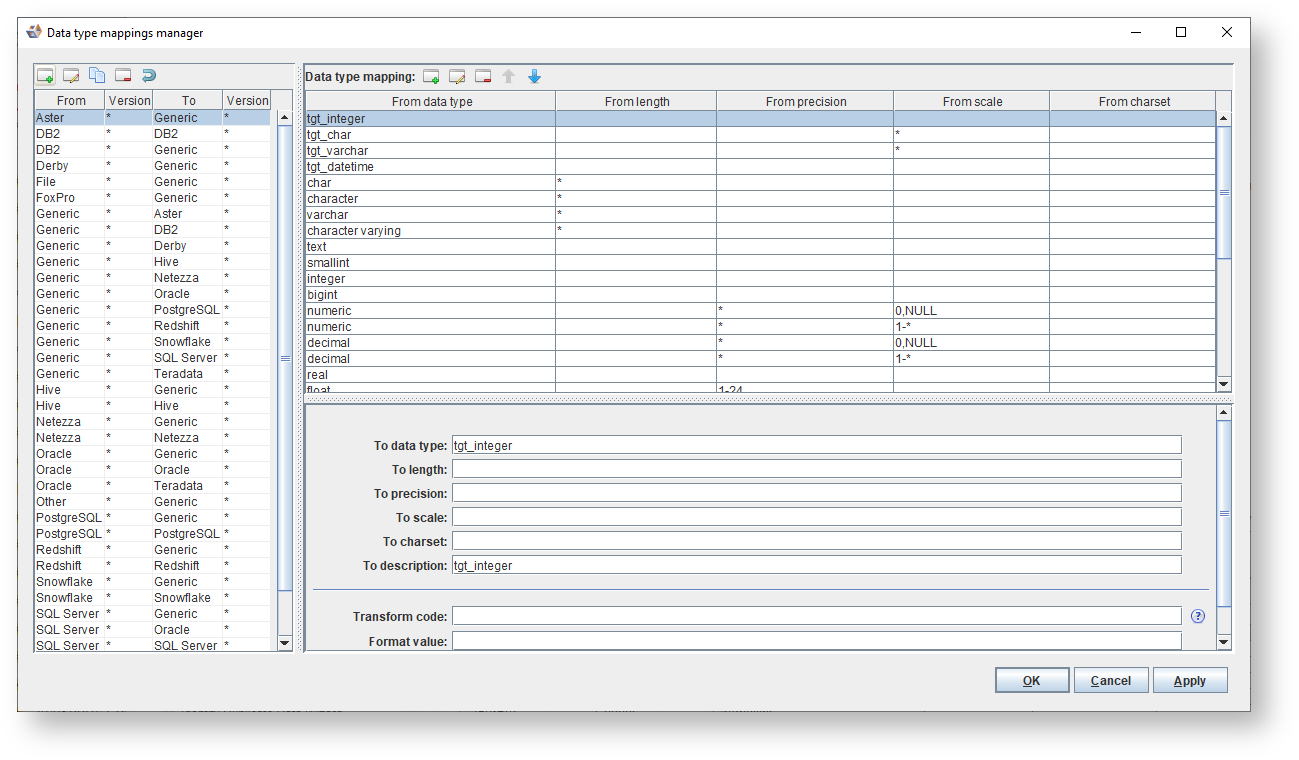Viewport: 1299px width, 760px height.
Task: Focus the To length input field
Action: (816, 468)
